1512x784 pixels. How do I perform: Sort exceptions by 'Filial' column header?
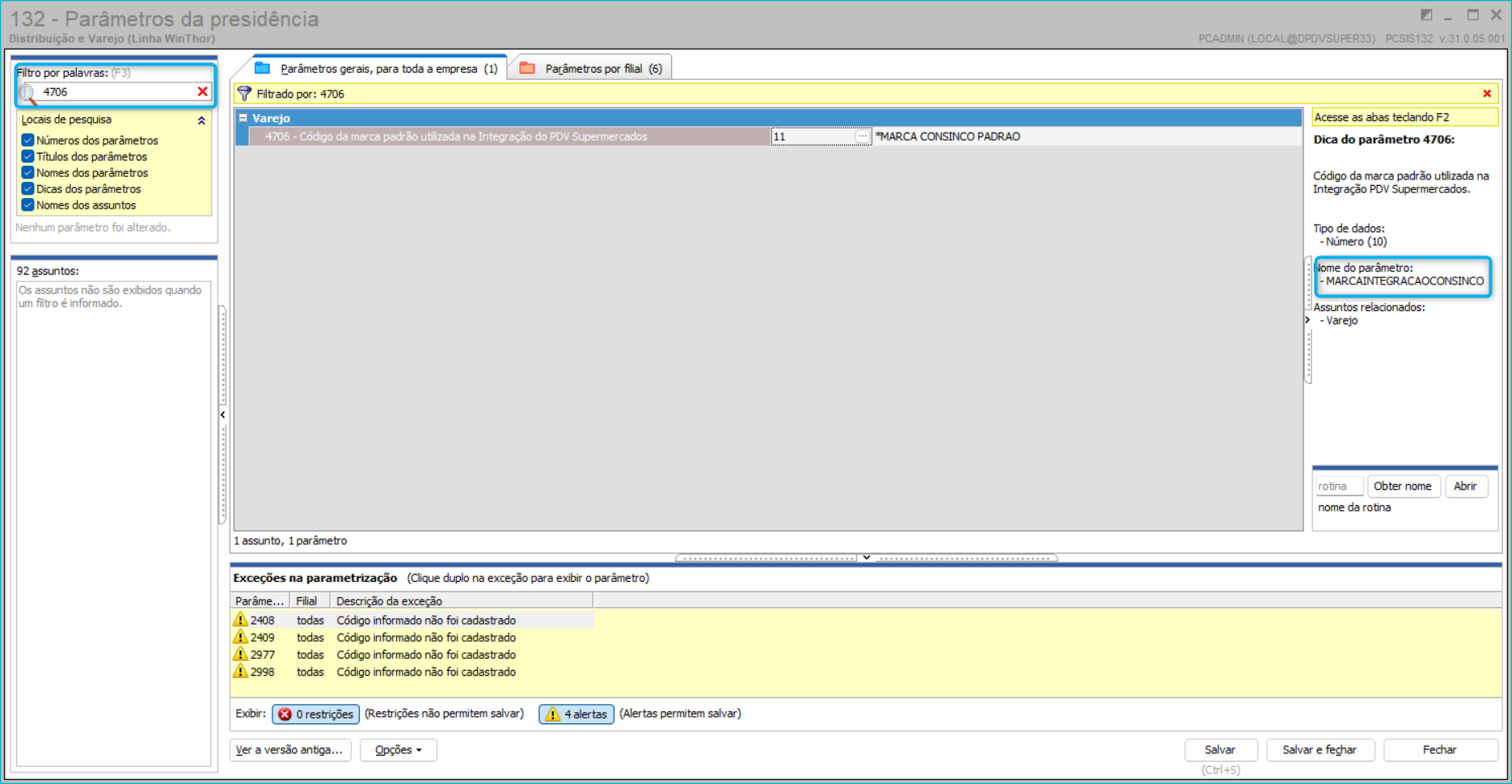[x=310, y=601]
